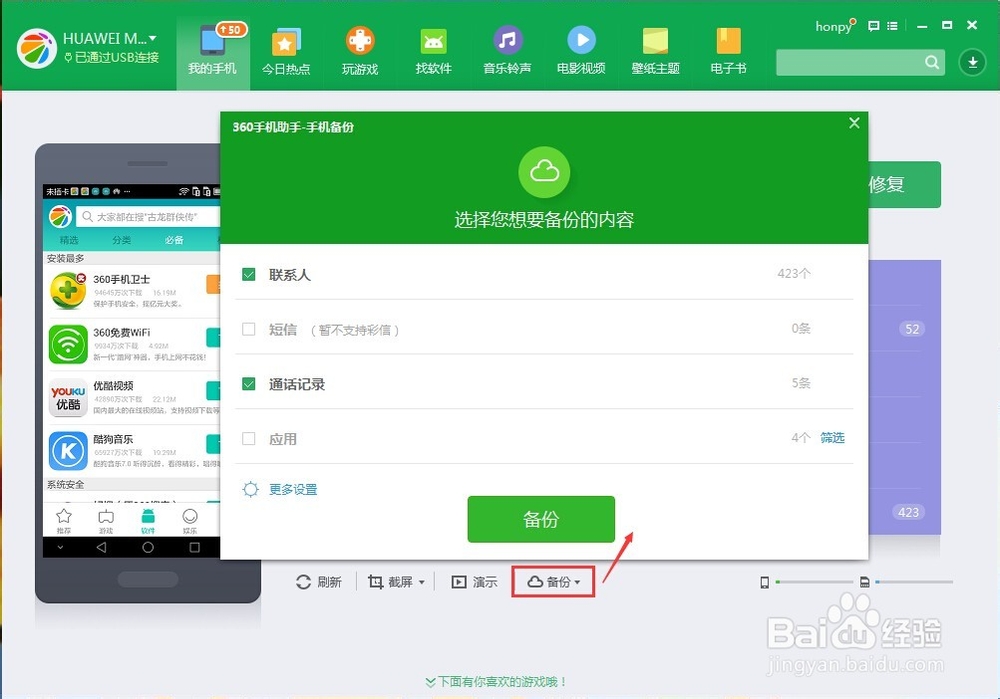Open the 更多设置 more settings link
This screenshot has width=1000, height=699.
294,489
